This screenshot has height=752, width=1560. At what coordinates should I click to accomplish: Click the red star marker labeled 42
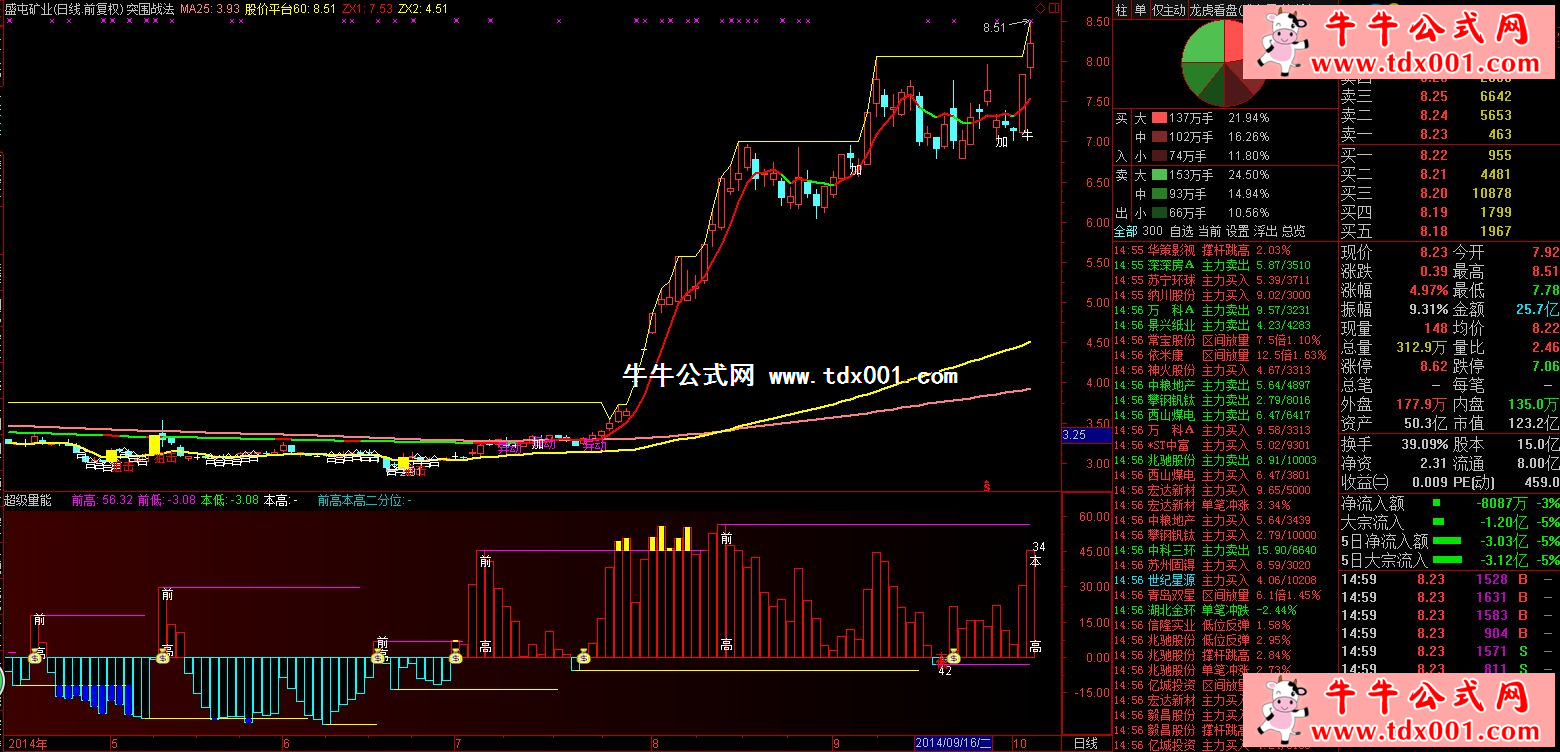(x=940, y=659)
